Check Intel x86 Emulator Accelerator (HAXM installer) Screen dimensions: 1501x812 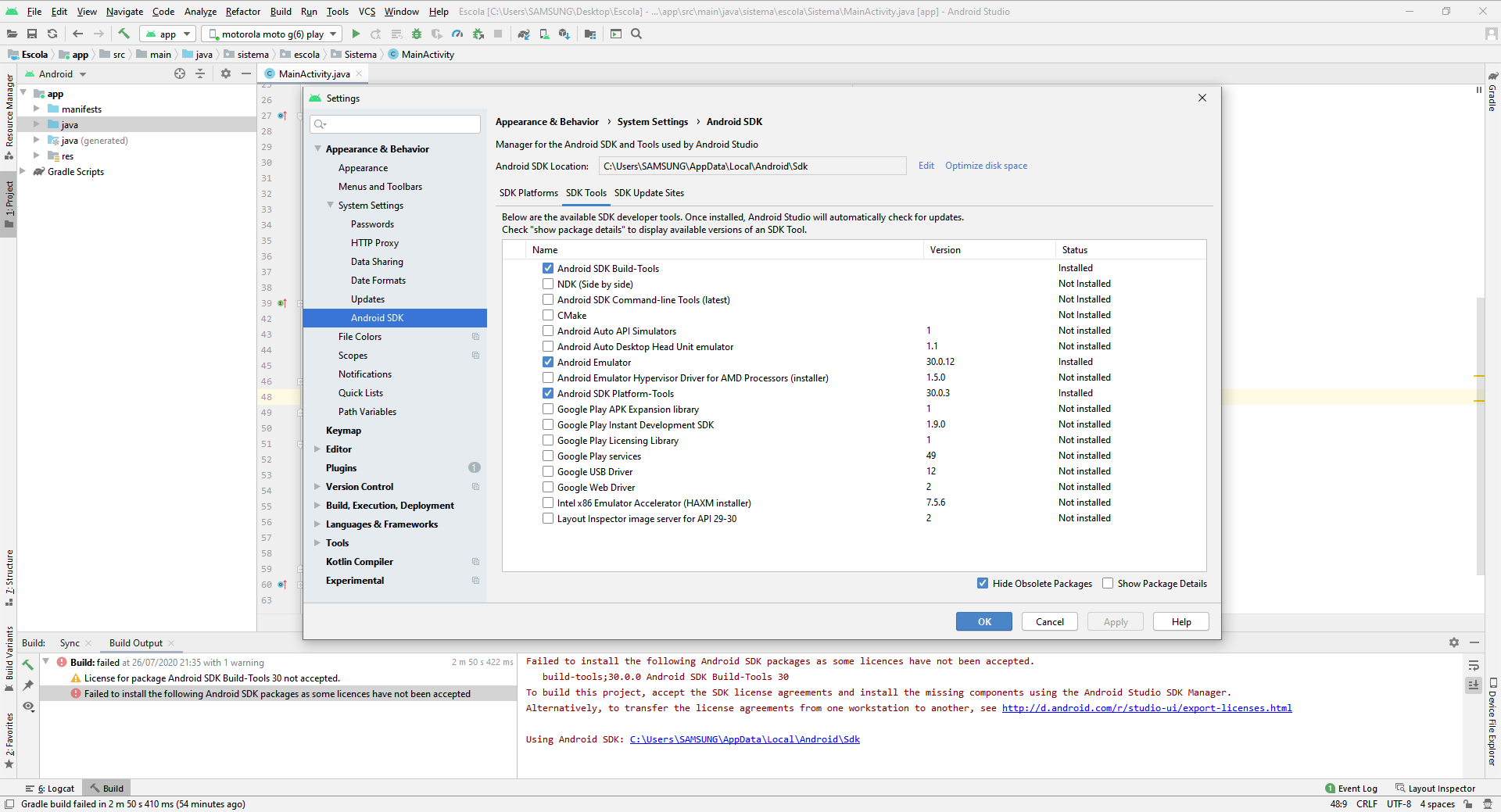(548, 503)
